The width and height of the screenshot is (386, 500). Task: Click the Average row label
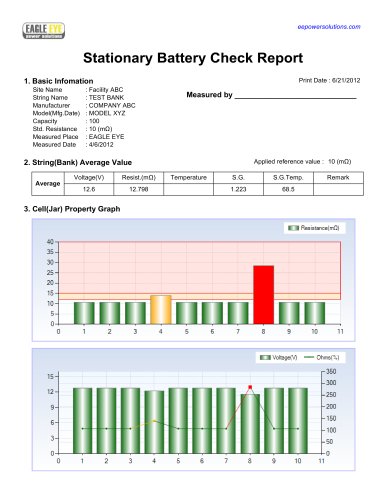tap(48, 184)
